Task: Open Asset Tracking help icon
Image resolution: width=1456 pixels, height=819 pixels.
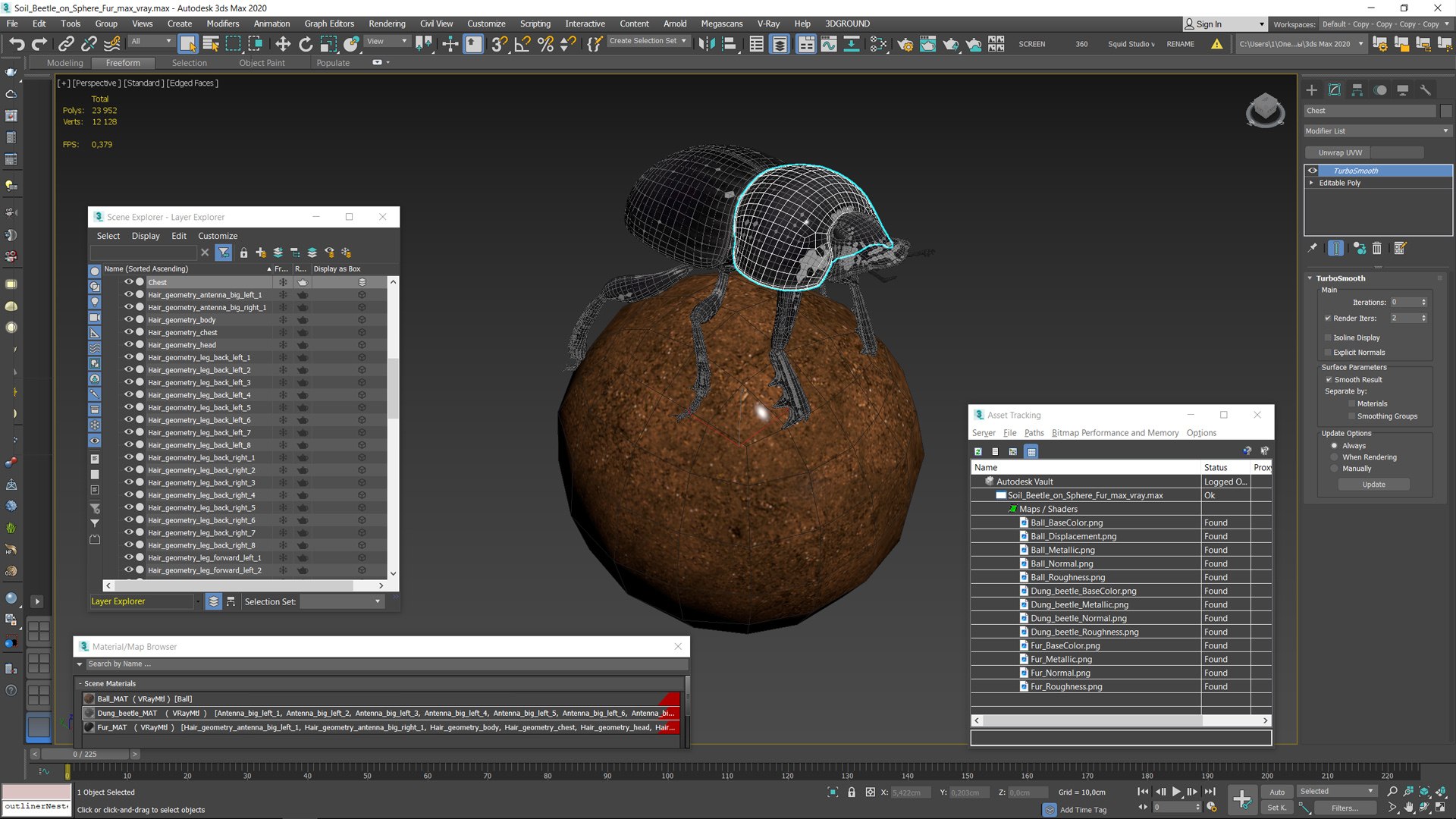Action: (1247, 451)
